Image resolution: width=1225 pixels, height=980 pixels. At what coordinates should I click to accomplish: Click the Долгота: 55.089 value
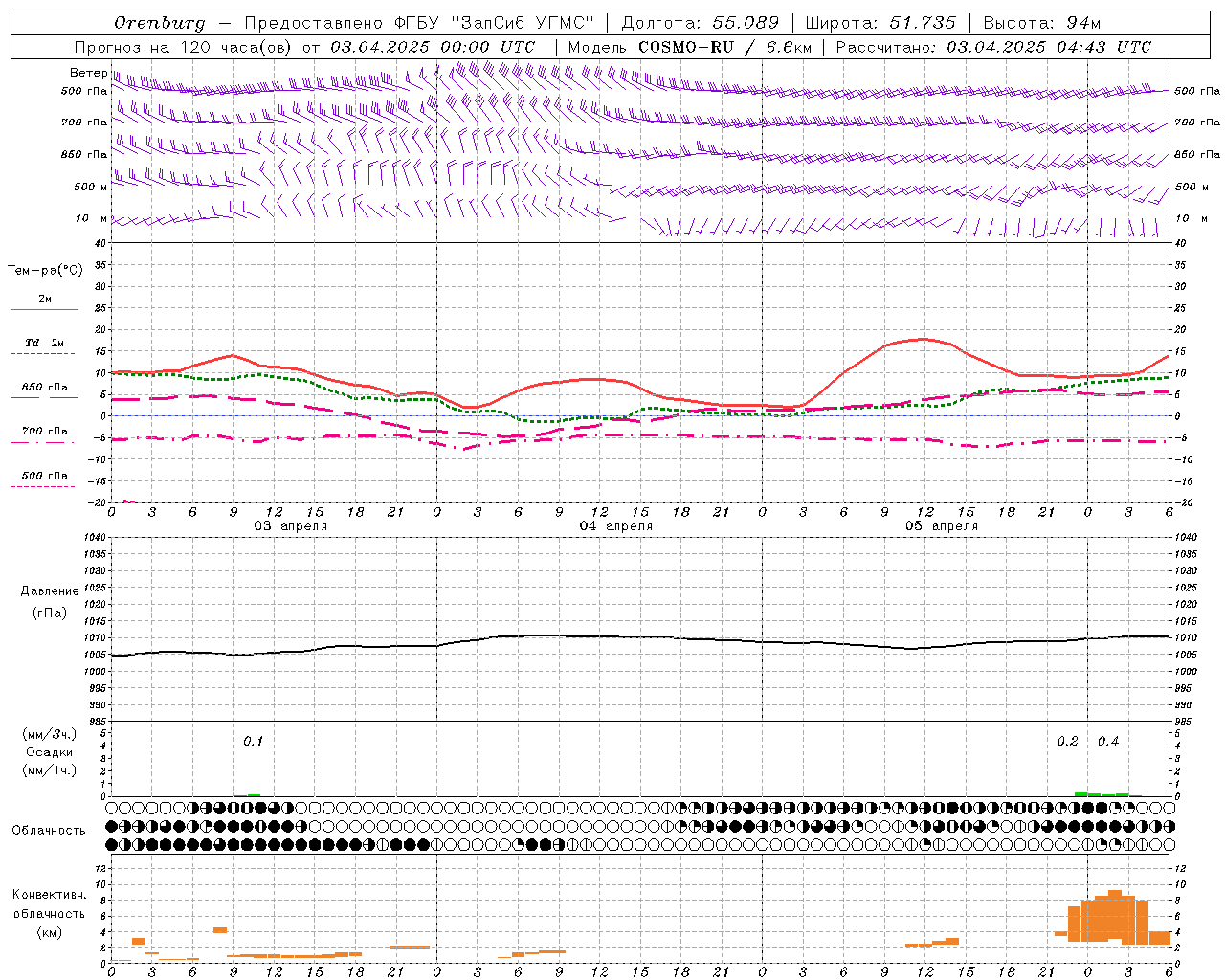pos(701,23)
